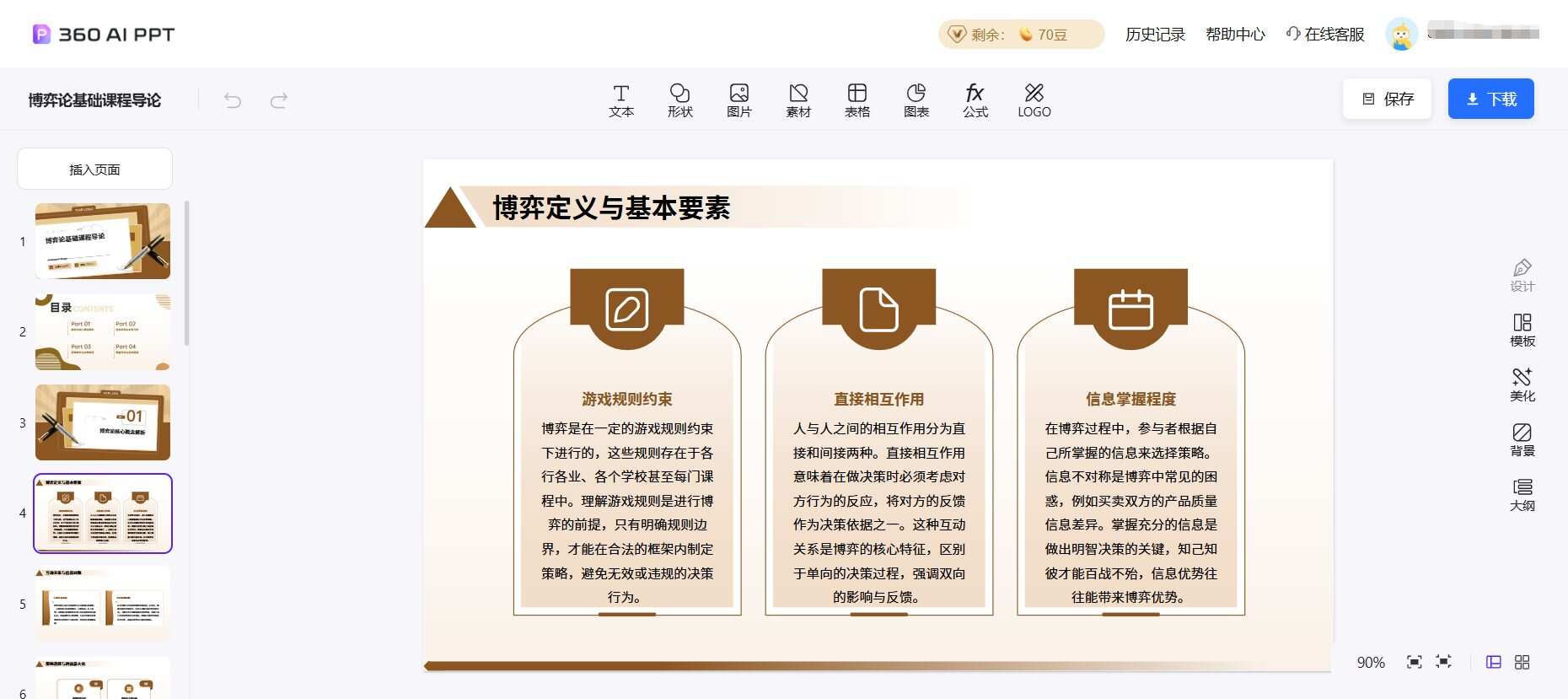
Task: Select slide 4 thumbnail
Action: pyautogui.click(x=103, y=513)
